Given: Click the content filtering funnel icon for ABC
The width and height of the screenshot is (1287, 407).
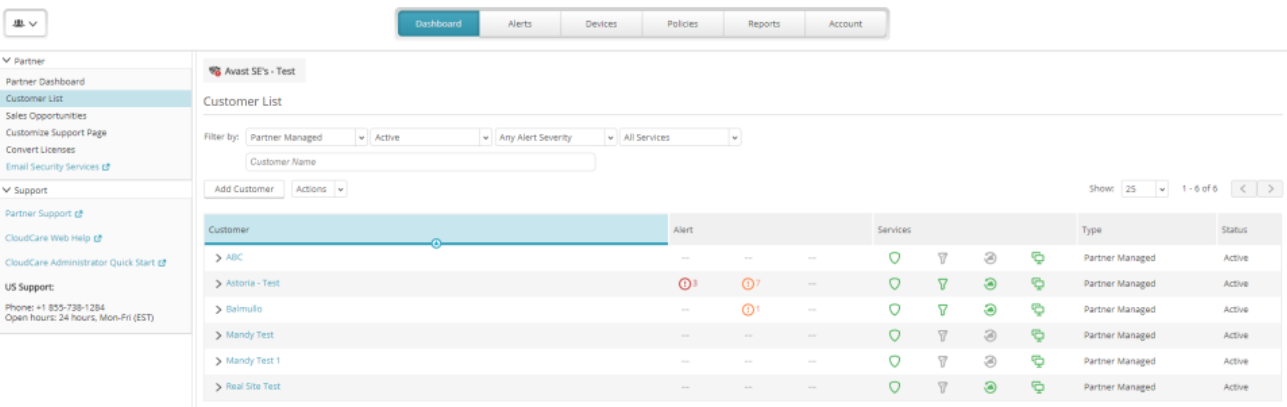Looking at the screenshot, I should 942,258.
